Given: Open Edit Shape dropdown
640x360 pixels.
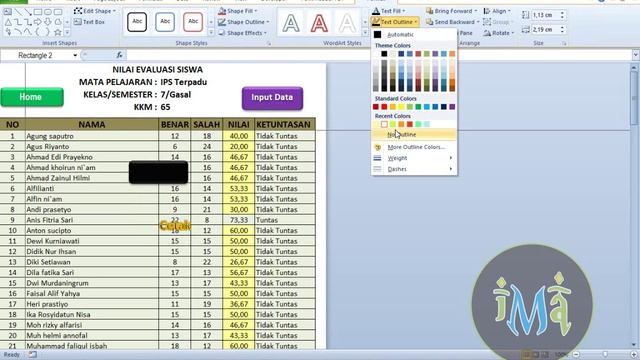Looking at the screenshot, I should (95, 11).
